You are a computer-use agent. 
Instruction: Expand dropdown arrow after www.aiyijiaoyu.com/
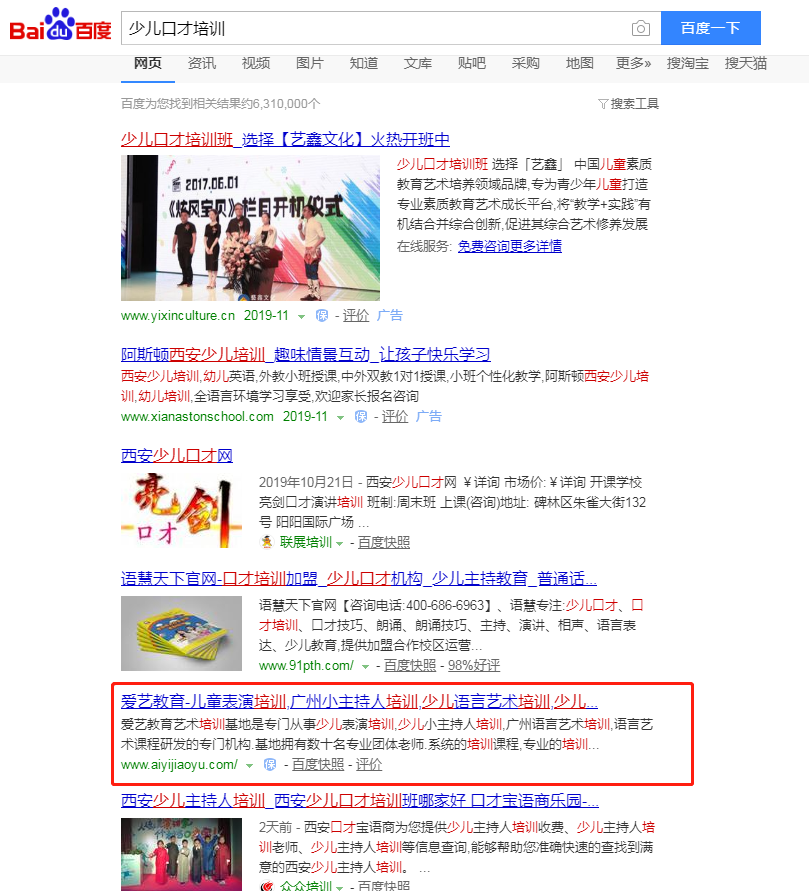point(249,766)
